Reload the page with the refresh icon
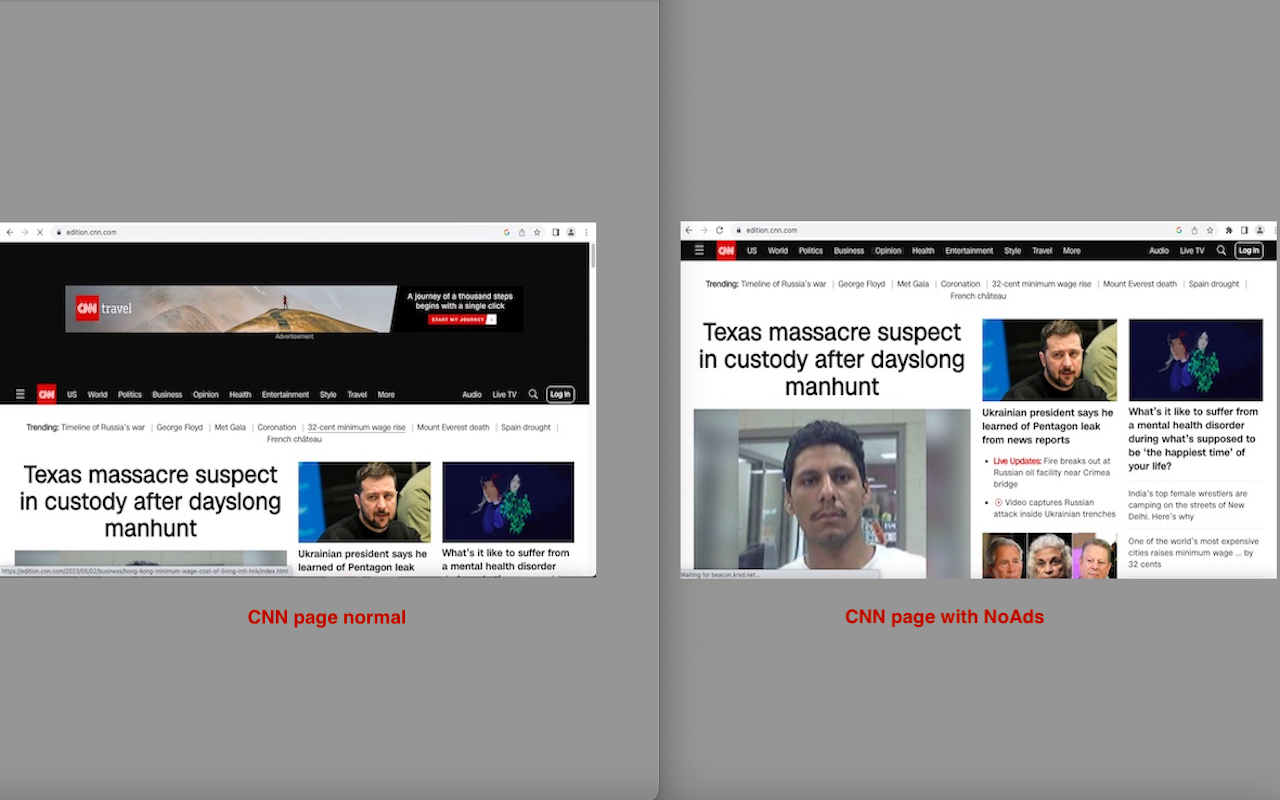This screenshot has width=1280, height=800. (x=718, y=229)
